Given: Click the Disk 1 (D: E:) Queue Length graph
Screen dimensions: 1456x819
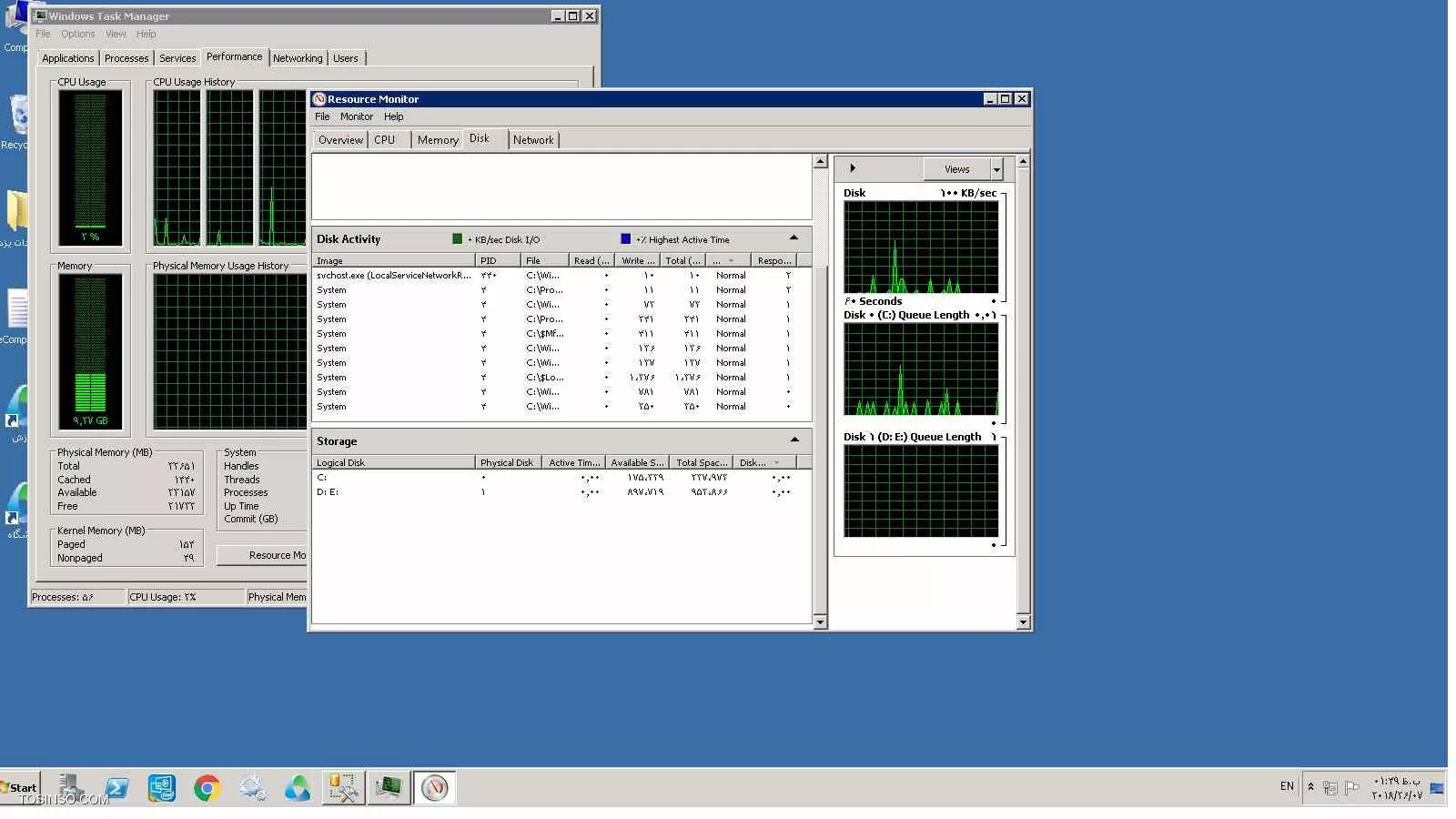Looking at the screenshot, I should (x=921, y=490).
